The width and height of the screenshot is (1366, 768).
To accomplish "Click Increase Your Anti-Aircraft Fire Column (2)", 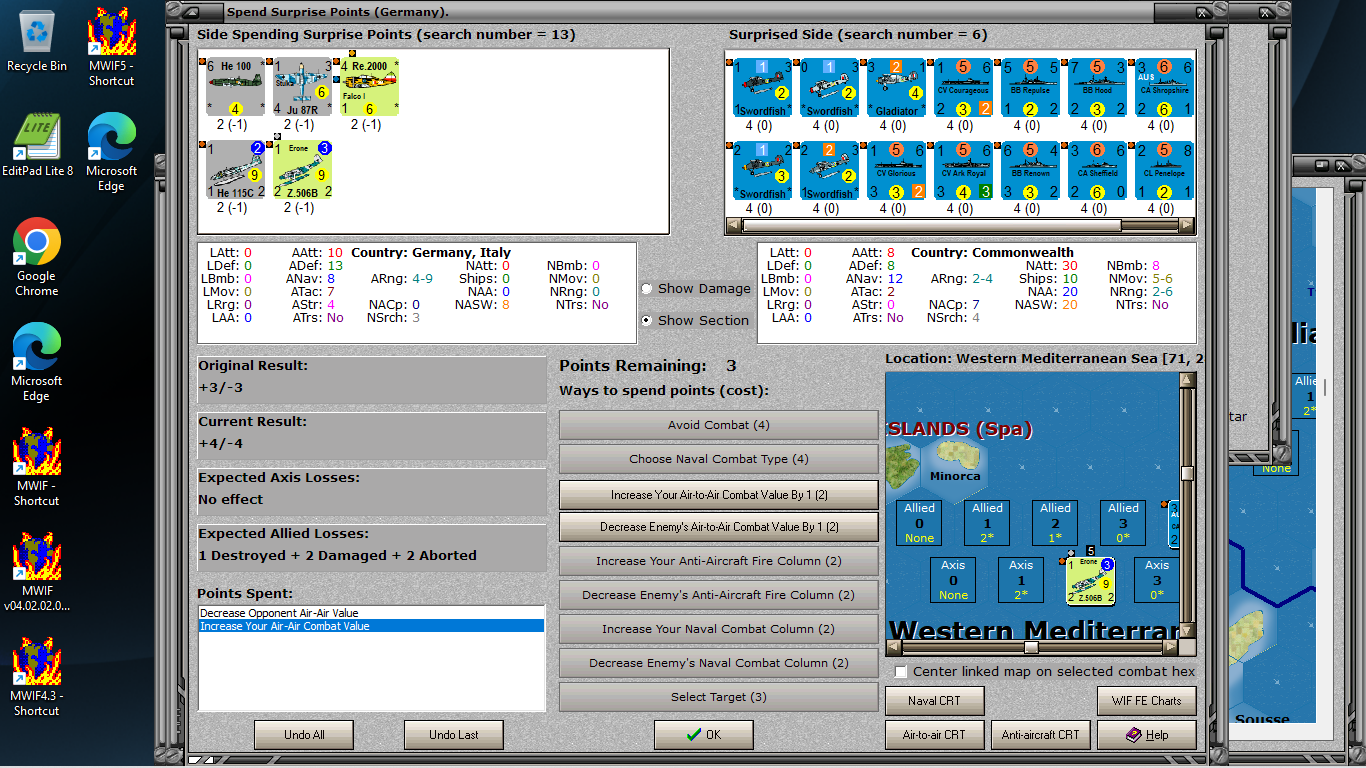I will [x=718, y=561].
